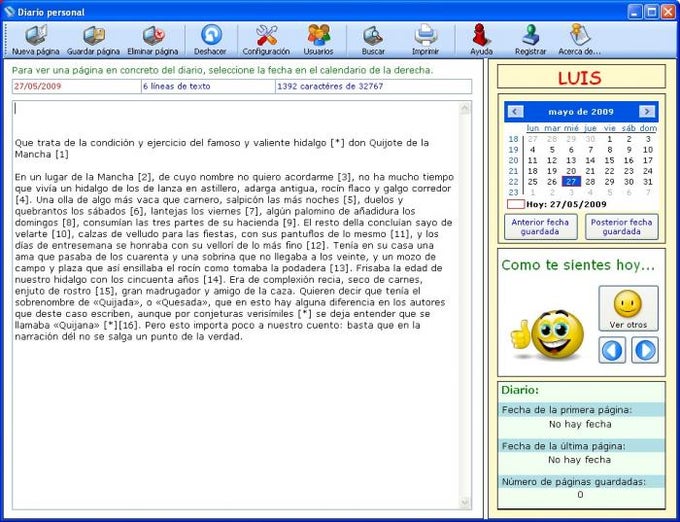Select May 10 in calendar
Screen dimensions: 680x522
pos(648,150)
